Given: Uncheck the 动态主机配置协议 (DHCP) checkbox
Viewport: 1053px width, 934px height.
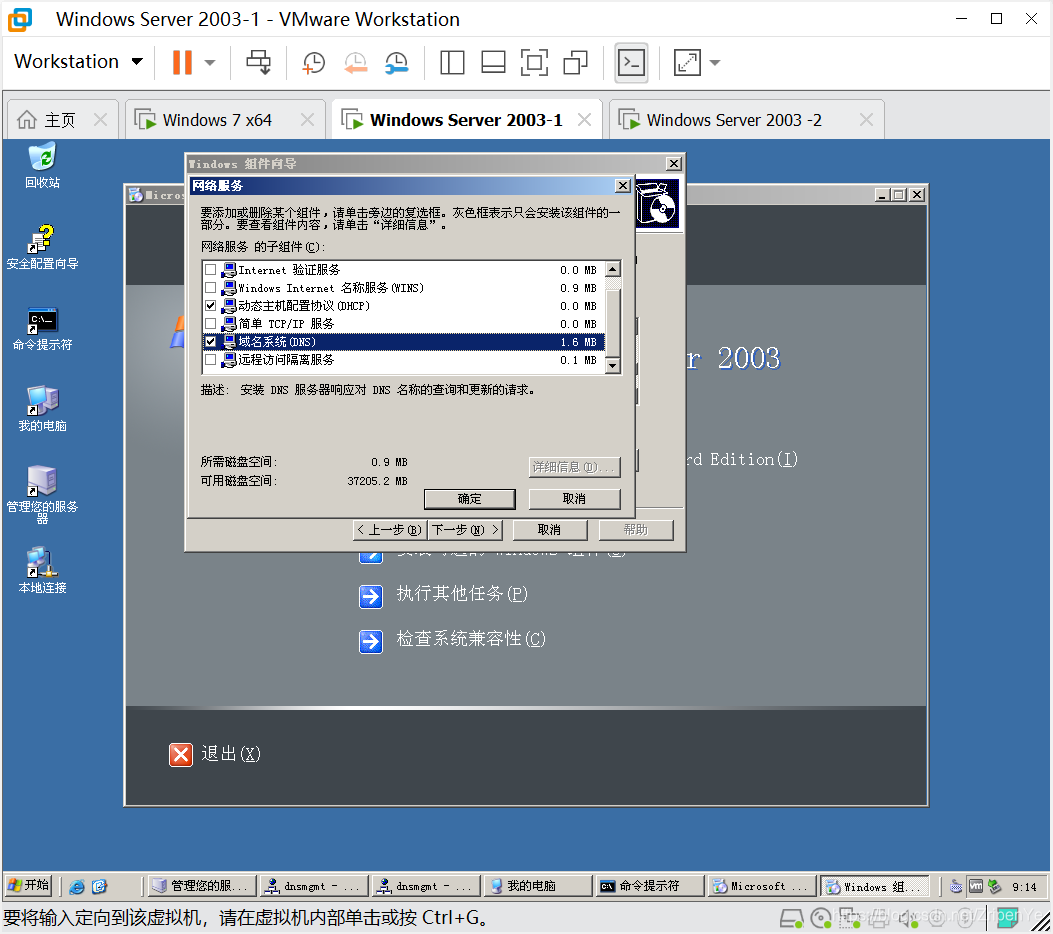Looking at the screenshot, I should coord(210,306).
